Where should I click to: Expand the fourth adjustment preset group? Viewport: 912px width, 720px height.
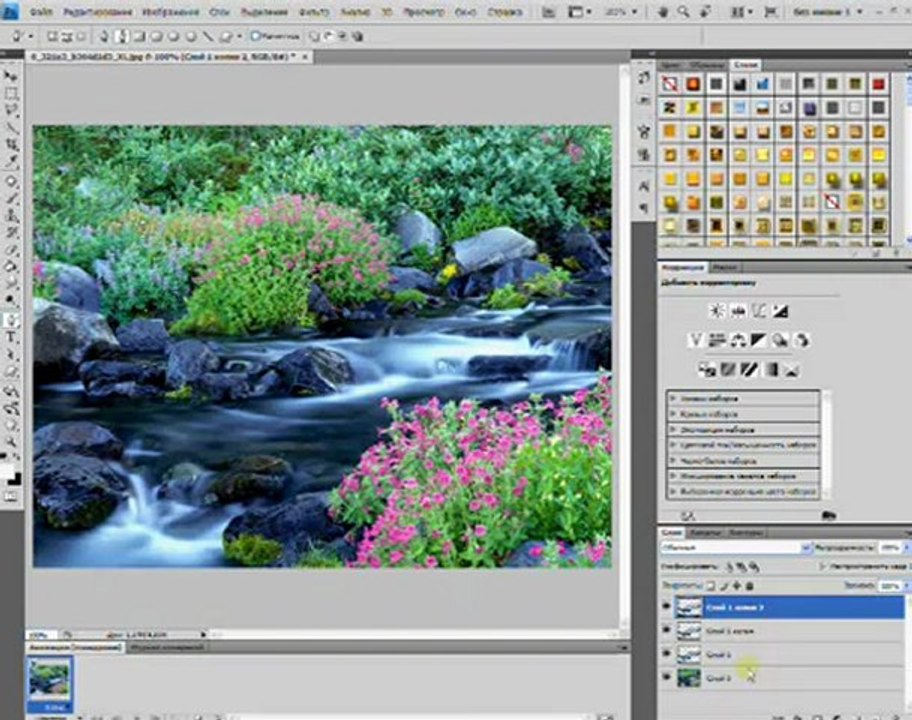[673, 445]
